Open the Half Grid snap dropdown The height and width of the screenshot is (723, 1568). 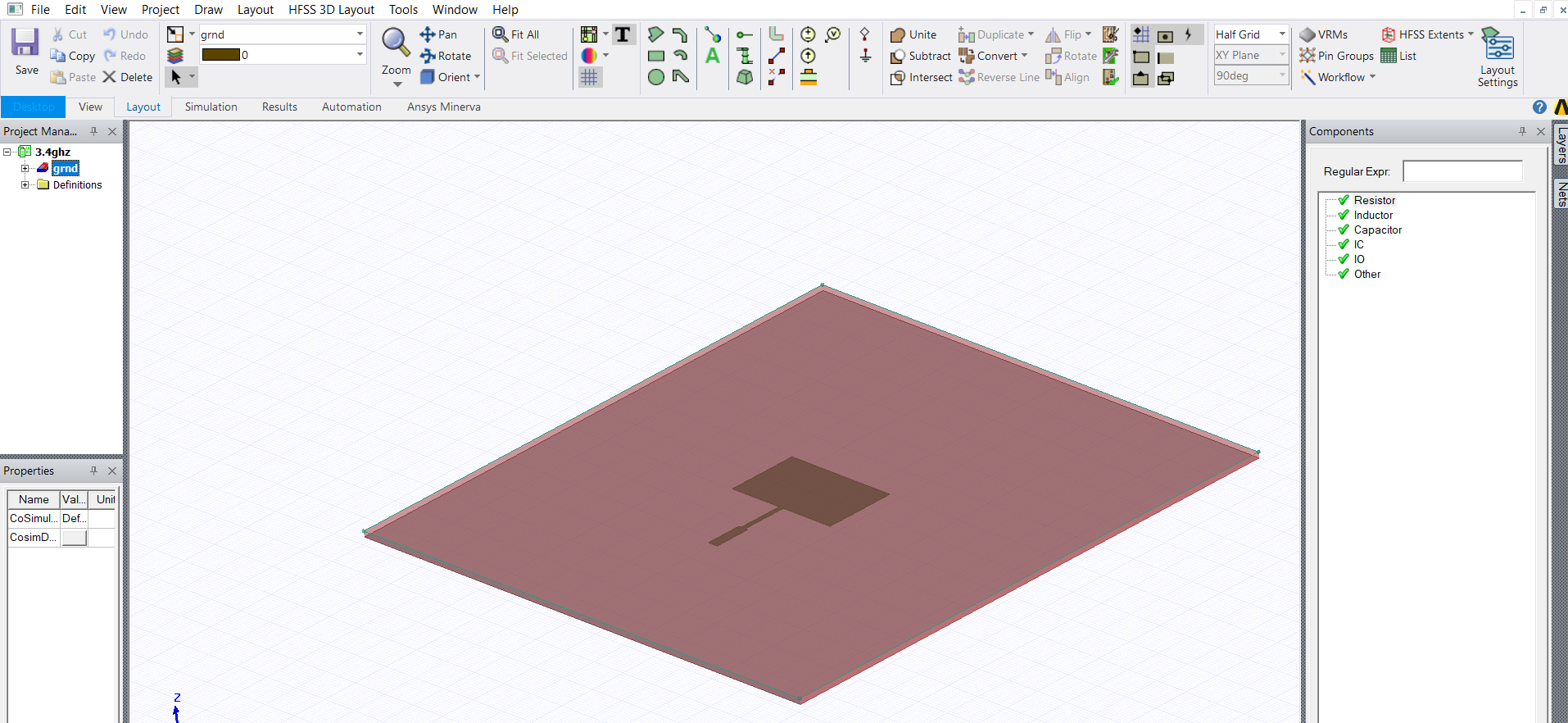[1282, 34]
